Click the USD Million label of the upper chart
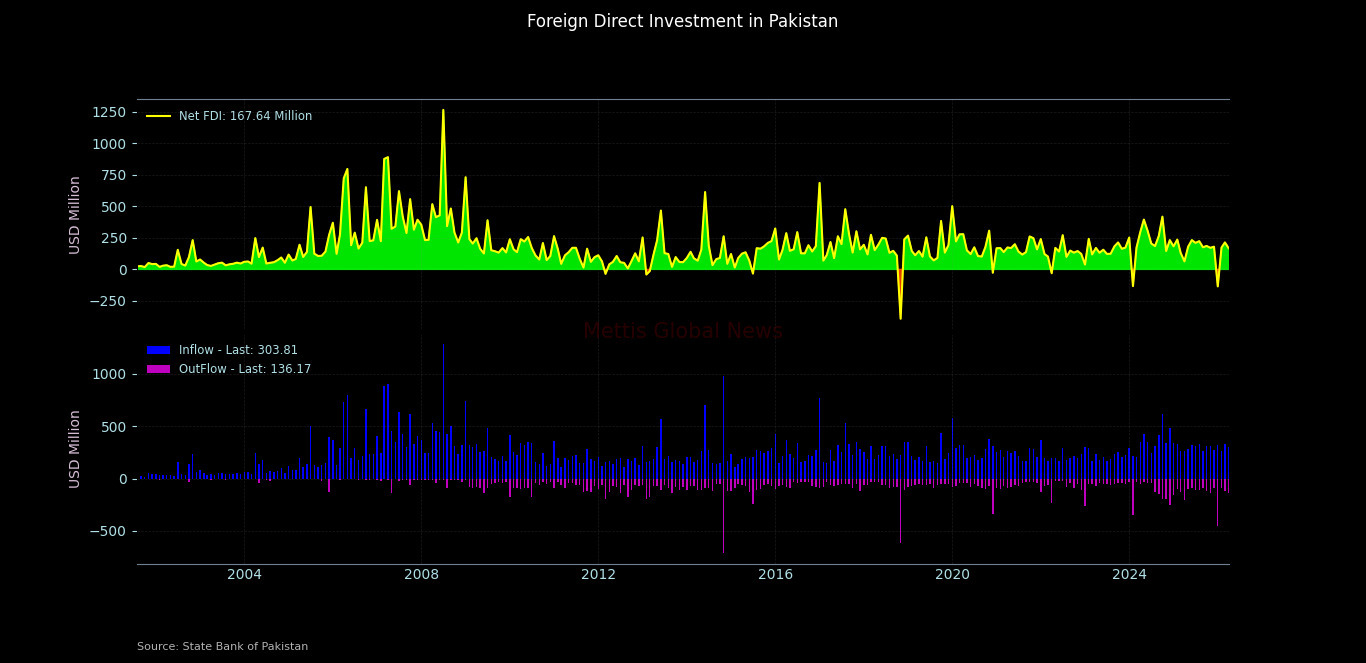 pos(75,214)
